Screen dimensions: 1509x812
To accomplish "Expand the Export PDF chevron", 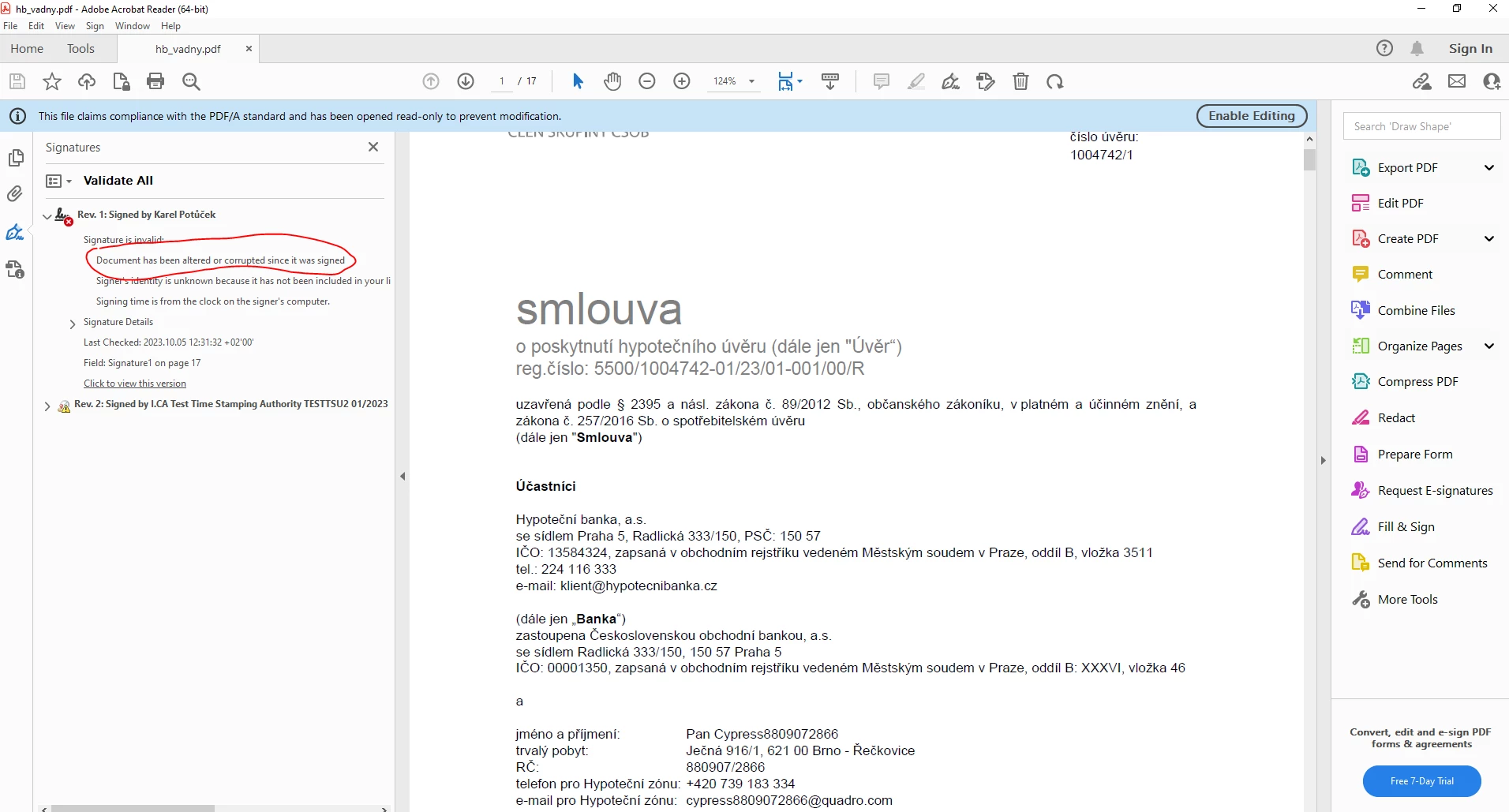I will tap(1489, 167).
